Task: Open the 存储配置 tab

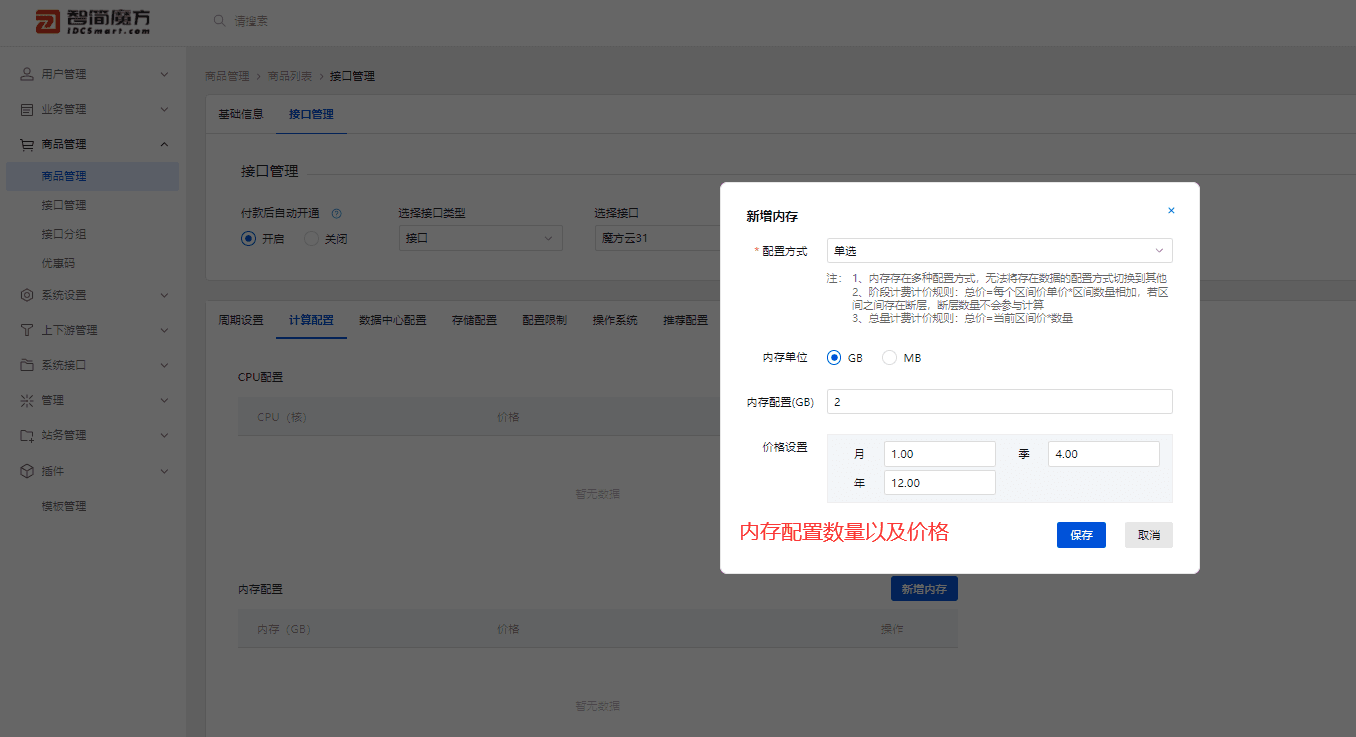Action: [x=474, y=320]
